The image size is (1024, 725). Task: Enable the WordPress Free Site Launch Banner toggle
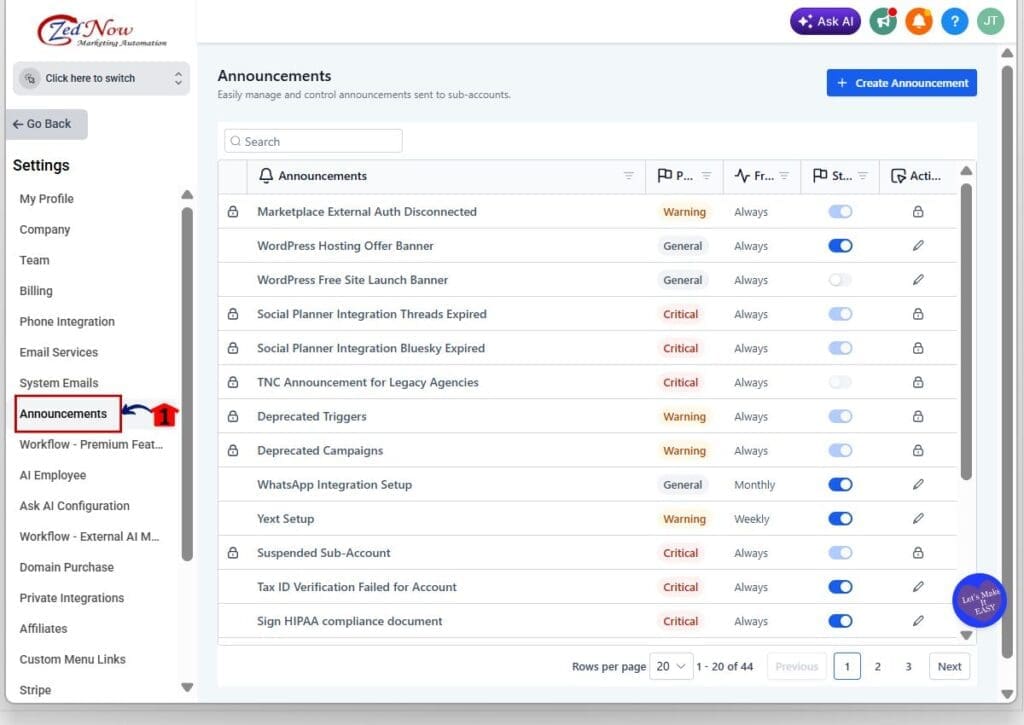coord(840,280)
